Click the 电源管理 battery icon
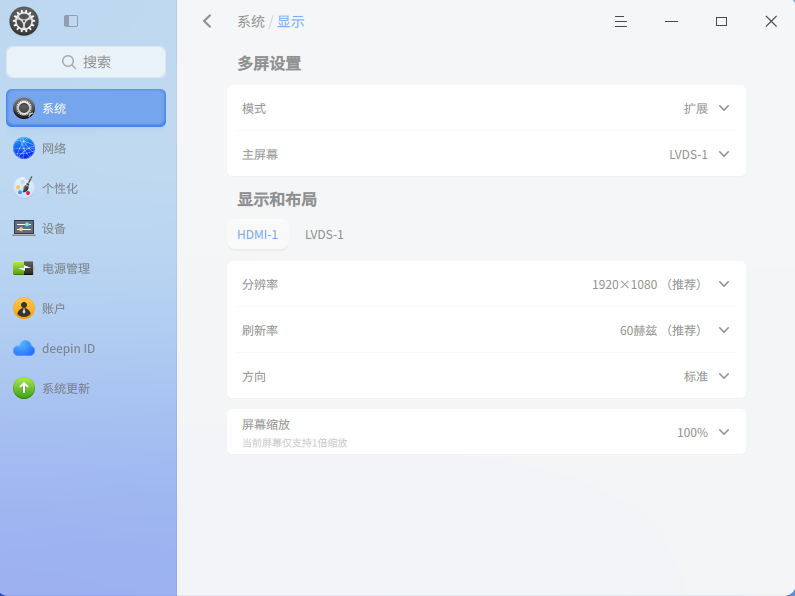The image size is (795, 596). (x=23, y=268)
